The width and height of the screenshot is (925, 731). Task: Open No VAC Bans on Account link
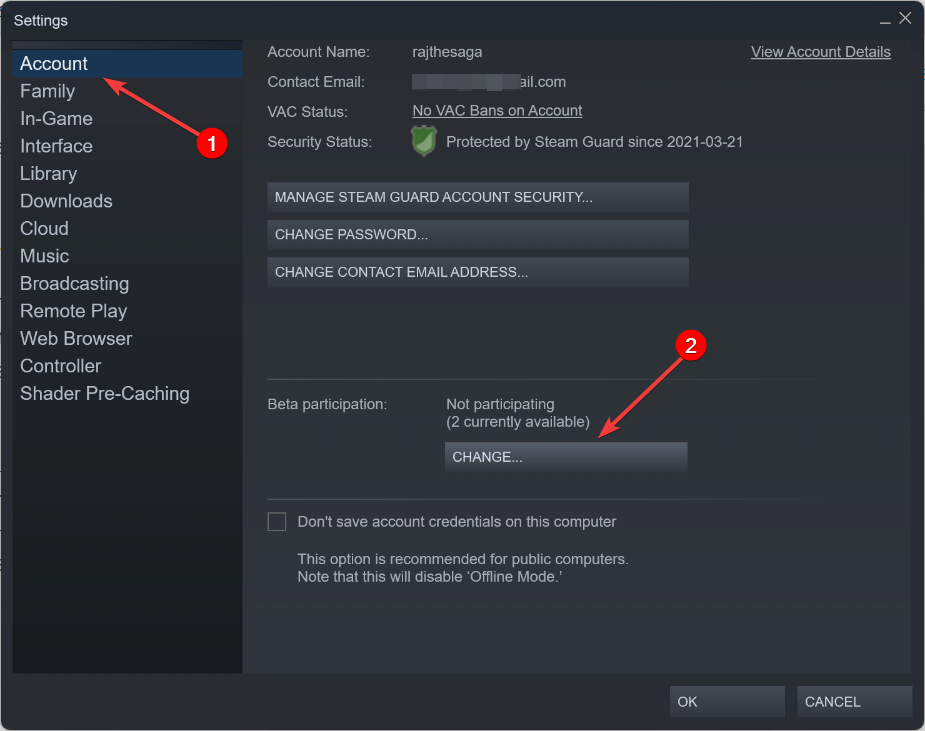click(497, 111)
